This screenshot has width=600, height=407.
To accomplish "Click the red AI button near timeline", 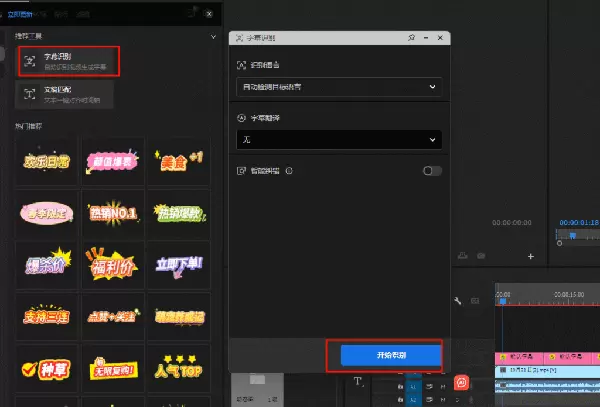I will 462,382.
